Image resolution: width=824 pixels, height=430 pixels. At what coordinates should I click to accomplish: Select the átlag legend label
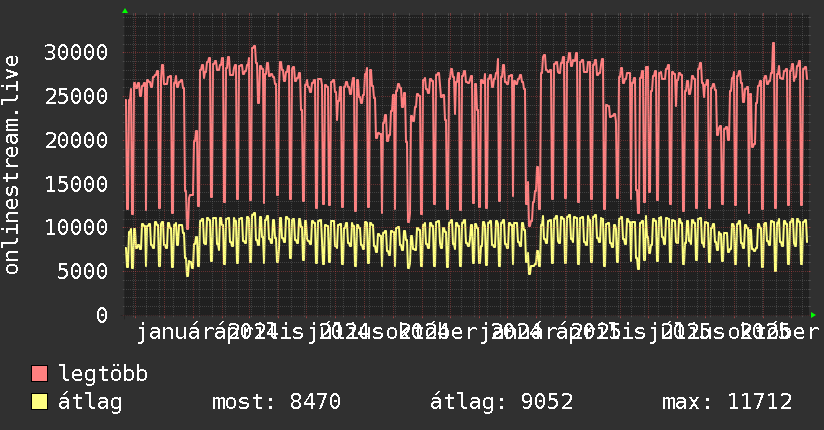pos(90,402)
